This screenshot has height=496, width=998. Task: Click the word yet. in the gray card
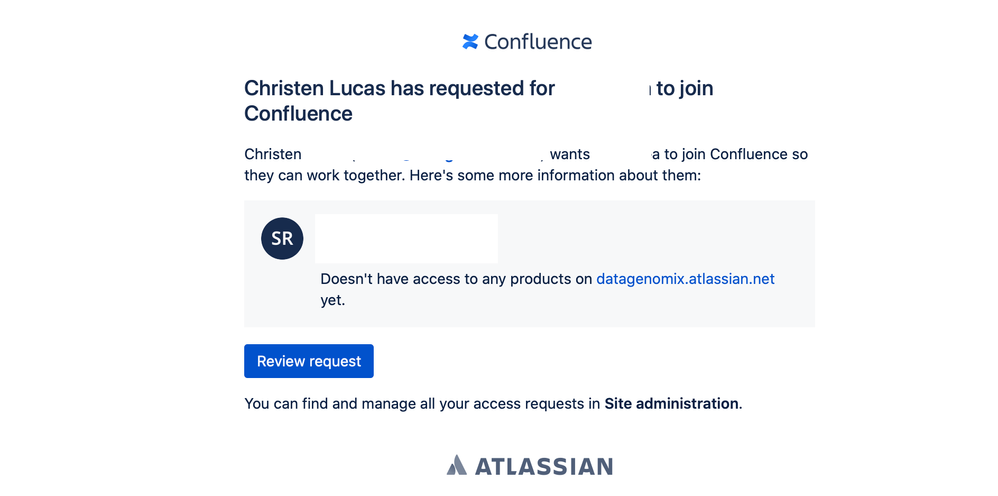(333, 301)
